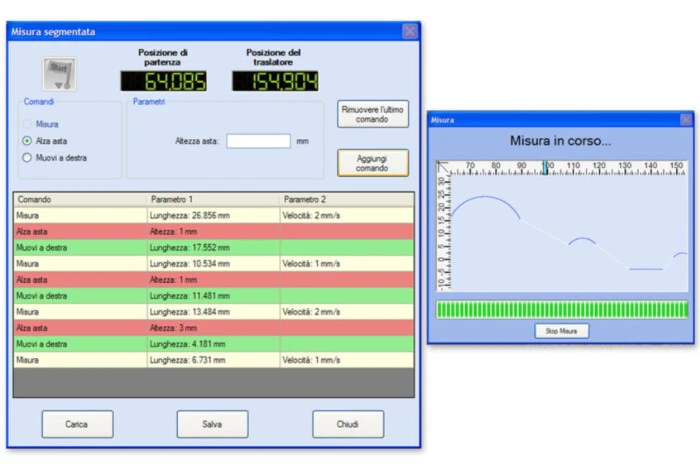Click the Comando column header
This screenshot has height=474, width=700.
pos(80,200)
